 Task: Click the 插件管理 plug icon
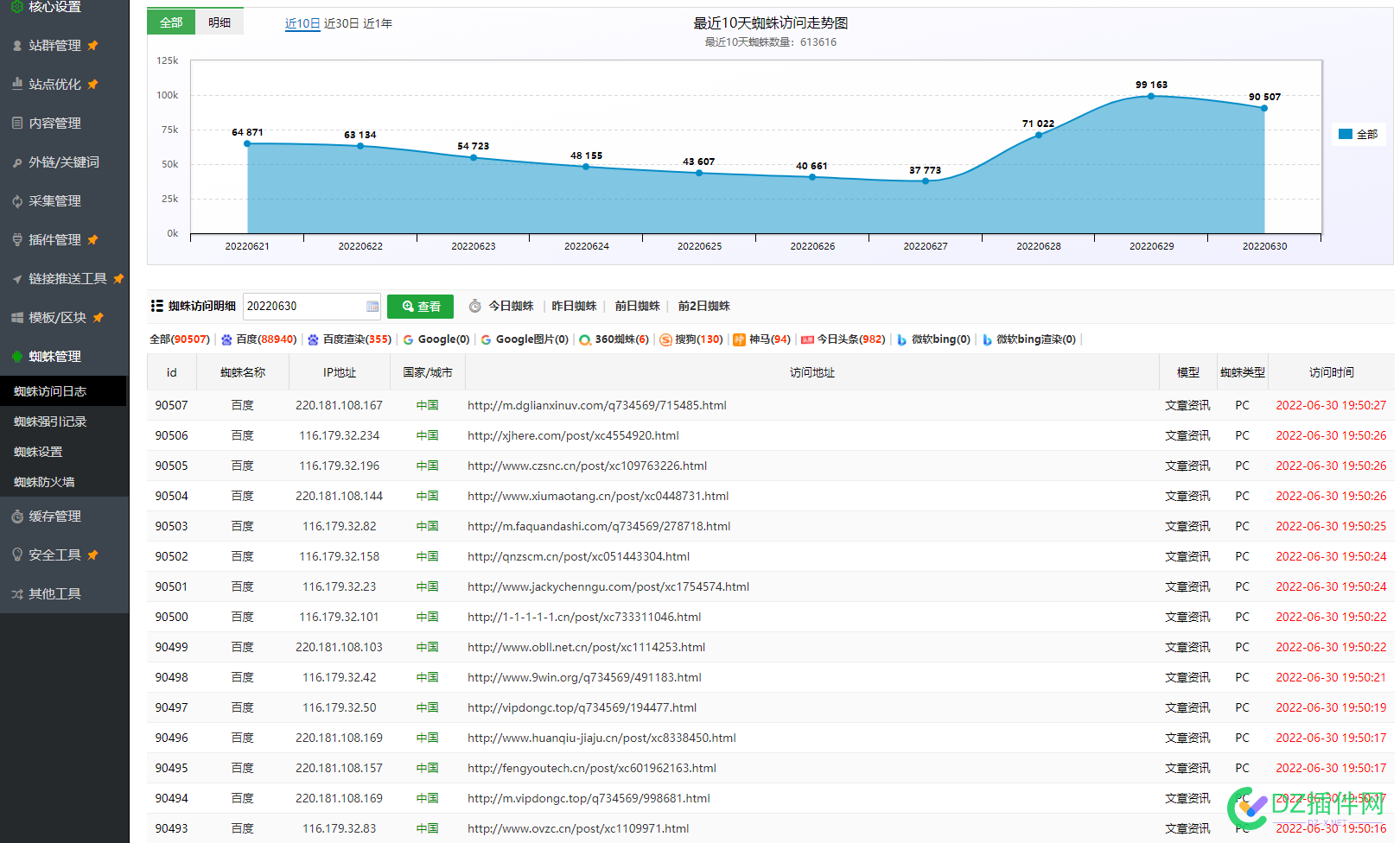point(17,239)
